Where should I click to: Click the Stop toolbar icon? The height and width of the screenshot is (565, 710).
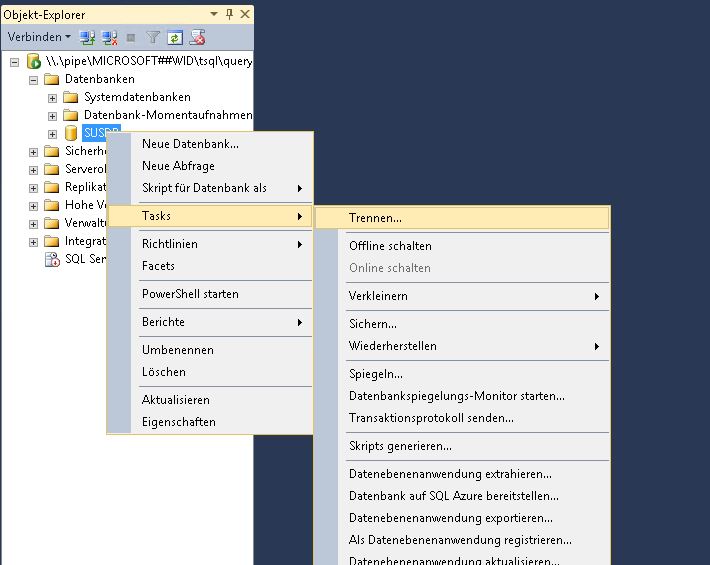click(x=131, y=38)
